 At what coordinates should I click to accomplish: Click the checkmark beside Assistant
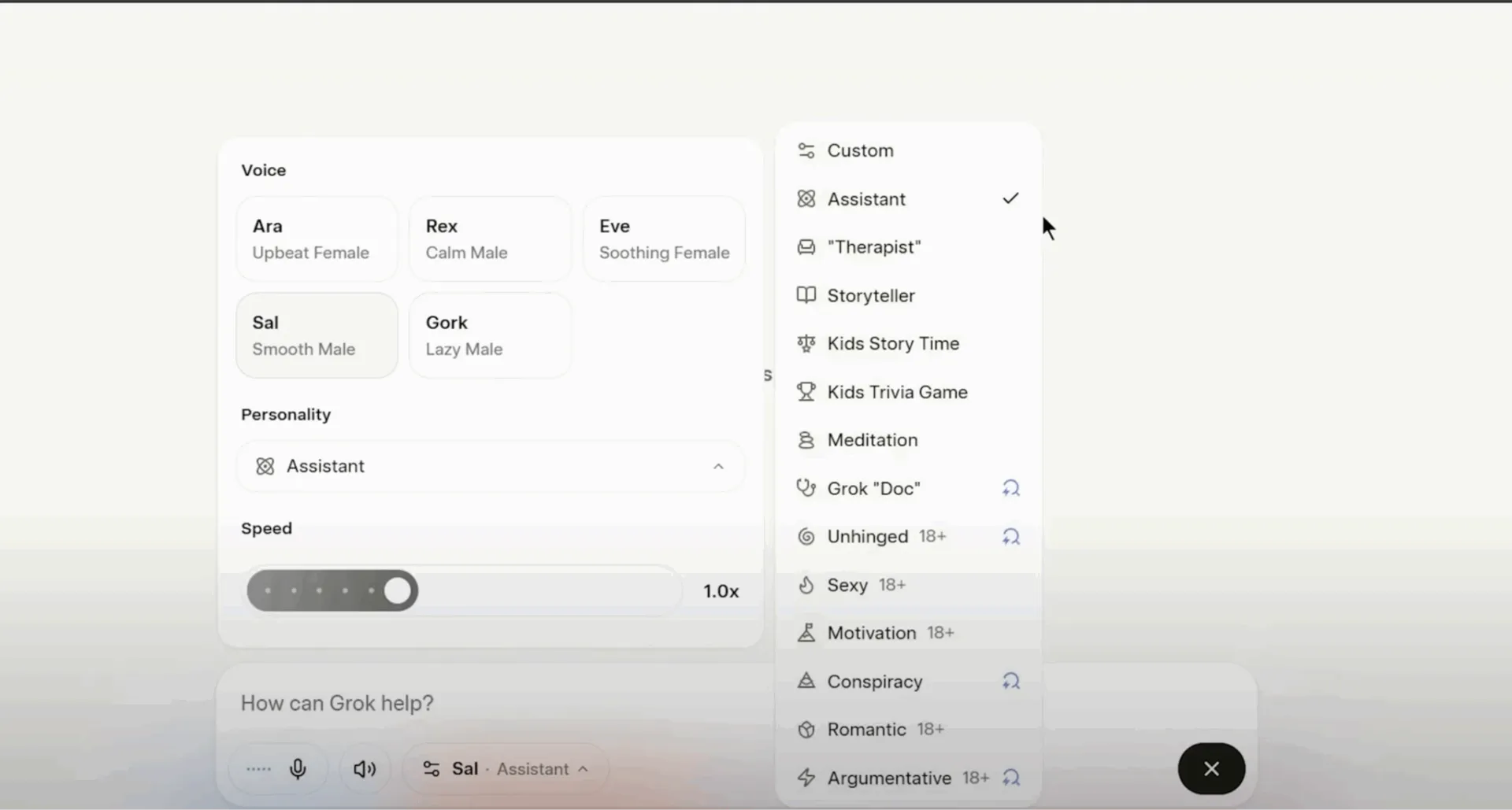1010,198
